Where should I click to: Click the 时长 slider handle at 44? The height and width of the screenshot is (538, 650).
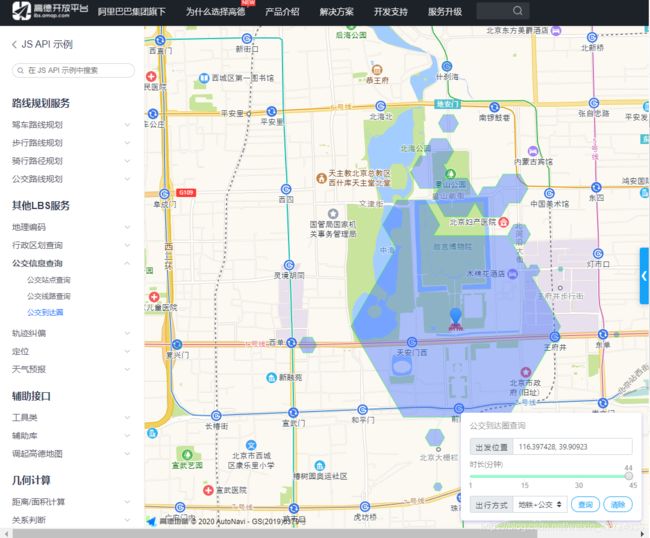point(629,476)
